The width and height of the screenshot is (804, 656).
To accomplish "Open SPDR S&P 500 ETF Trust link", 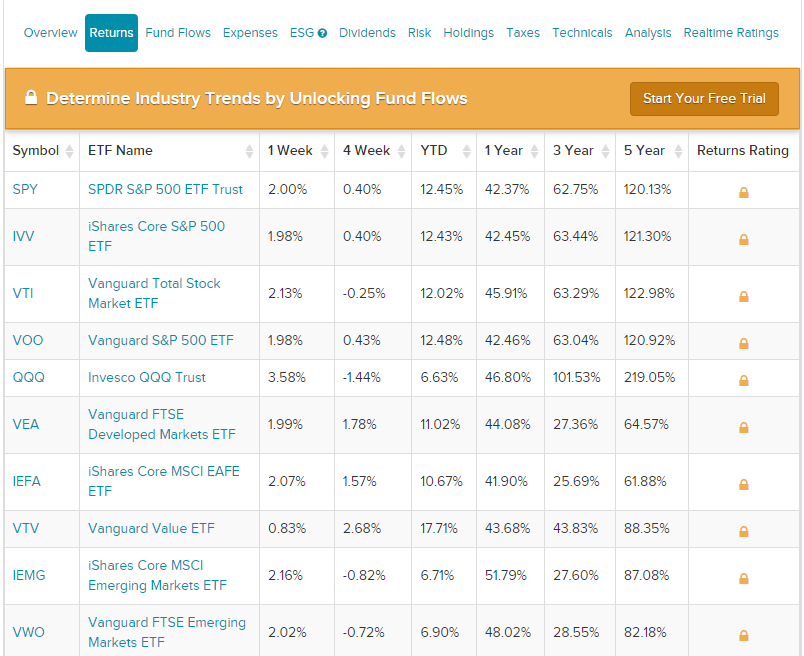I will pyautogui.click(x=165, y=189).
